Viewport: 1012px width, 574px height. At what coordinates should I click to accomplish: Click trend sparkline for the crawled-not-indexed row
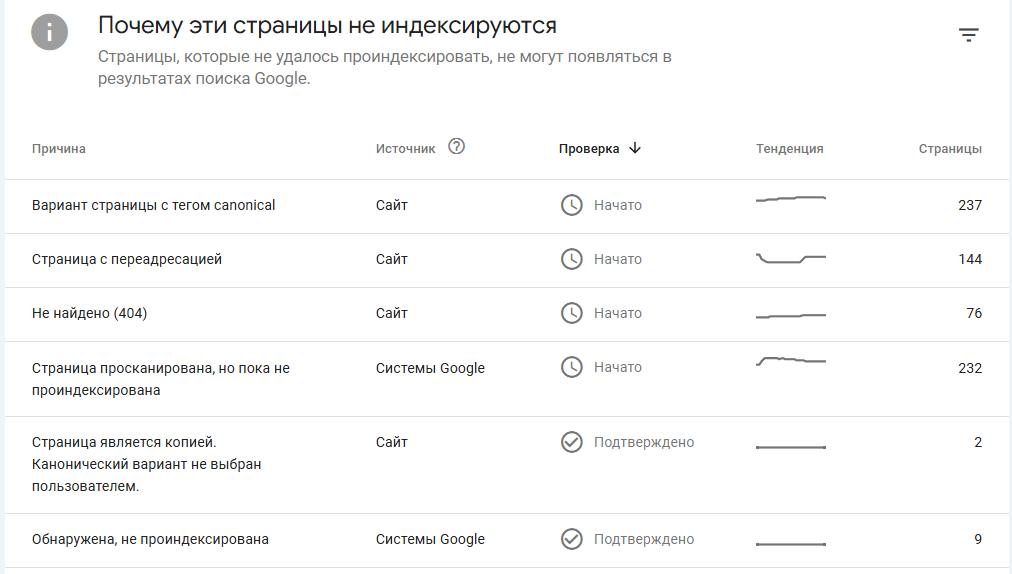tap(790, 360)
